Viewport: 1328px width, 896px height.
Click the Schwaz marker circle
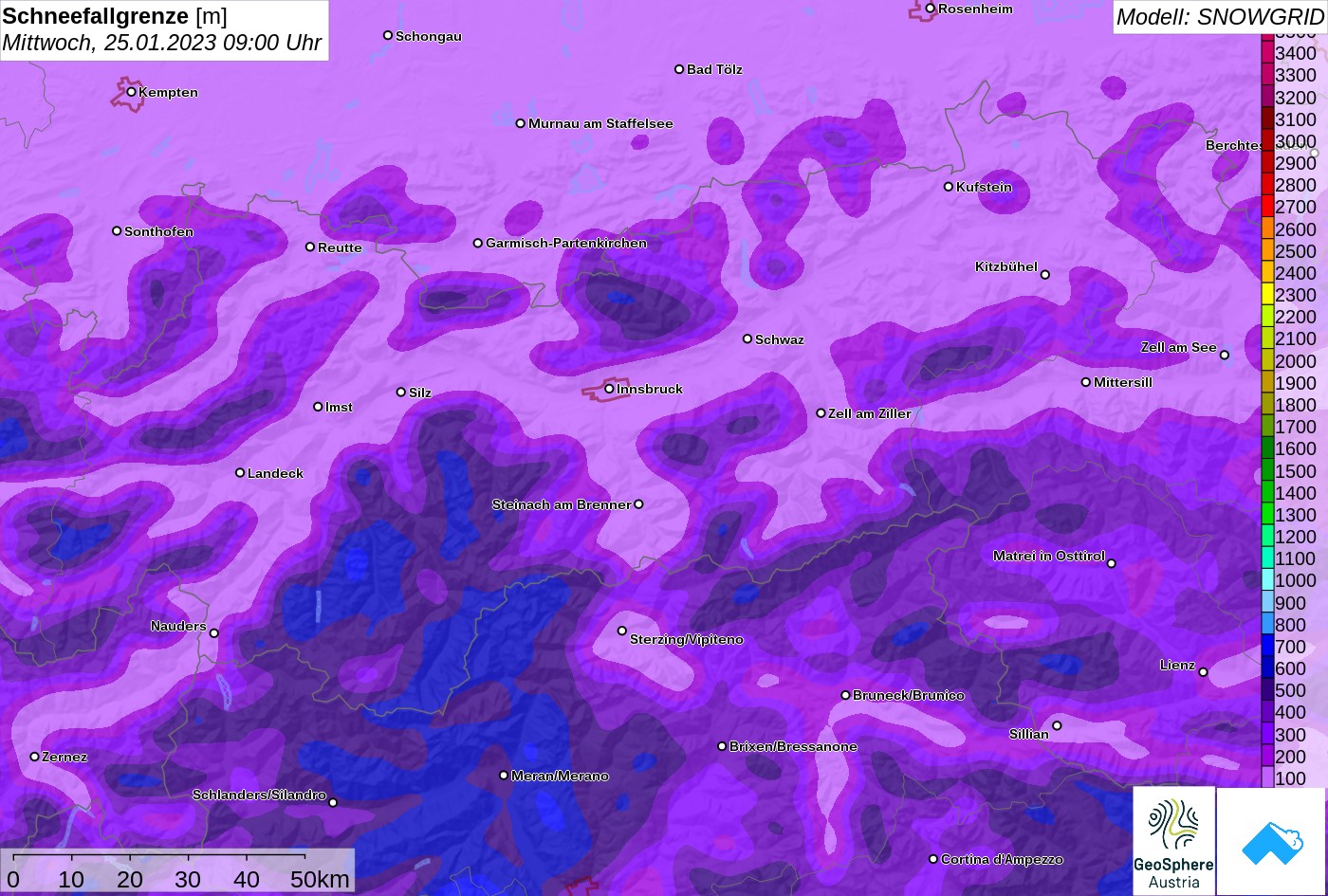pyautogui.click(x=747, y=338)
